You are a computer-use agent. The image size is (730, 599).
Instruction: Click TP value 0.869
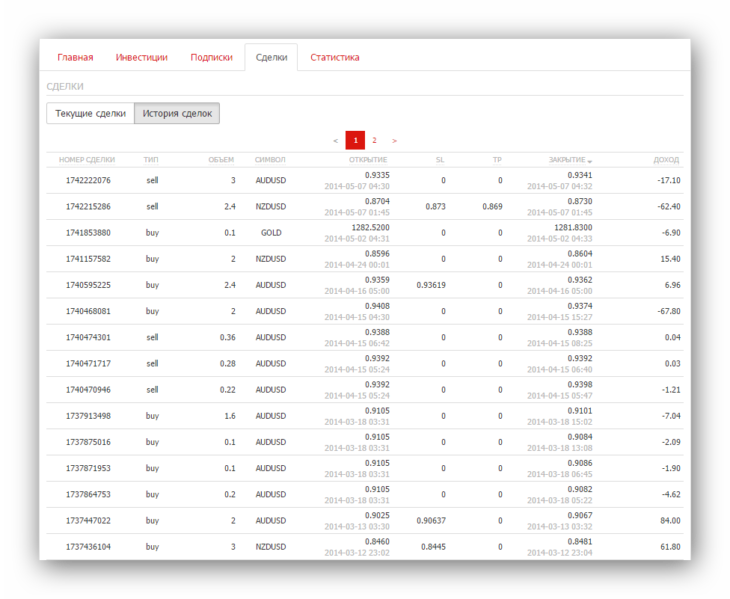492,206
